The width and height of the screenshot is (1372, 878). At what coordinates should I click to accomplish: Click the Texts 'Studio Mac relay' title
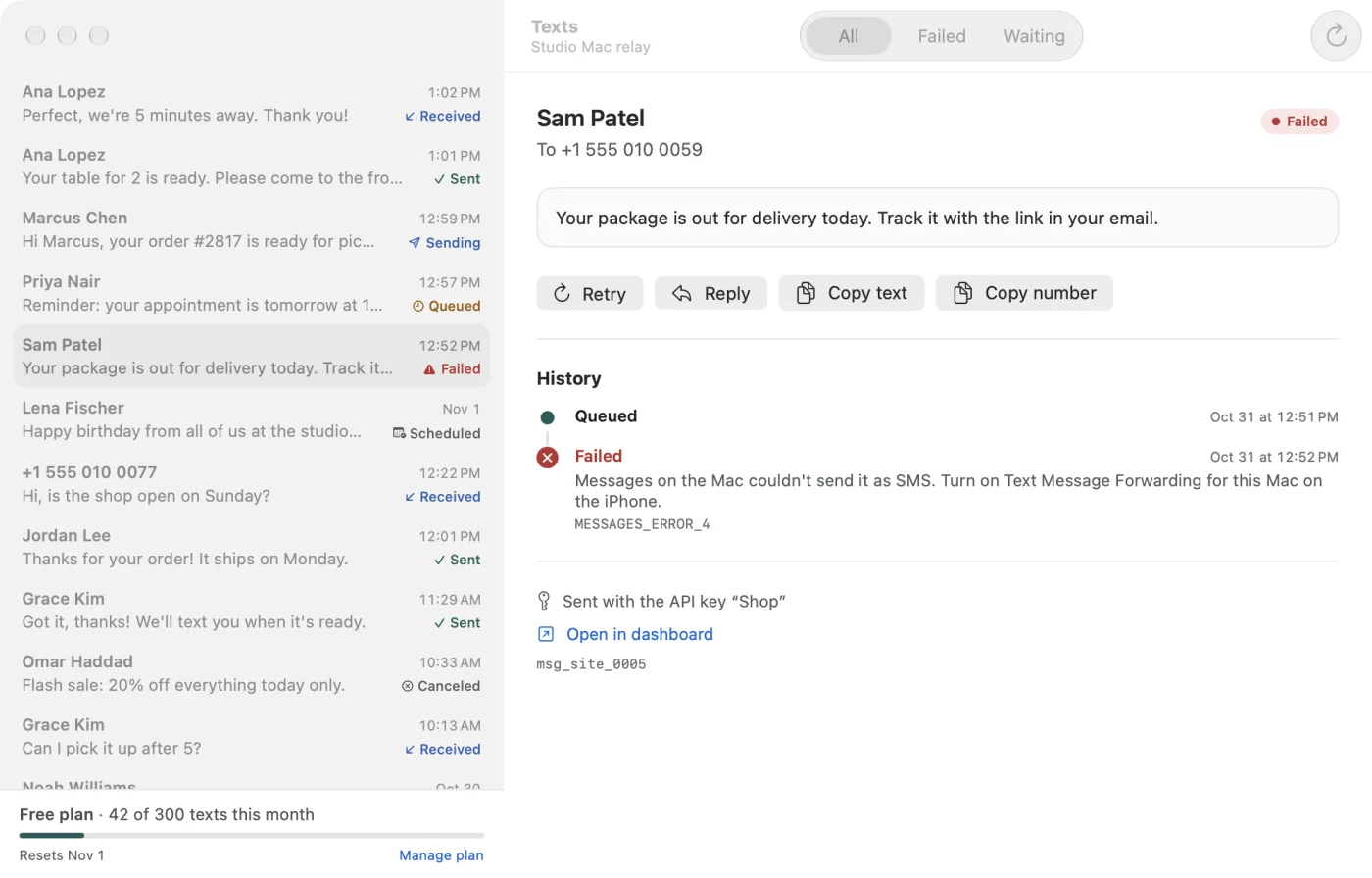(590, 36)
